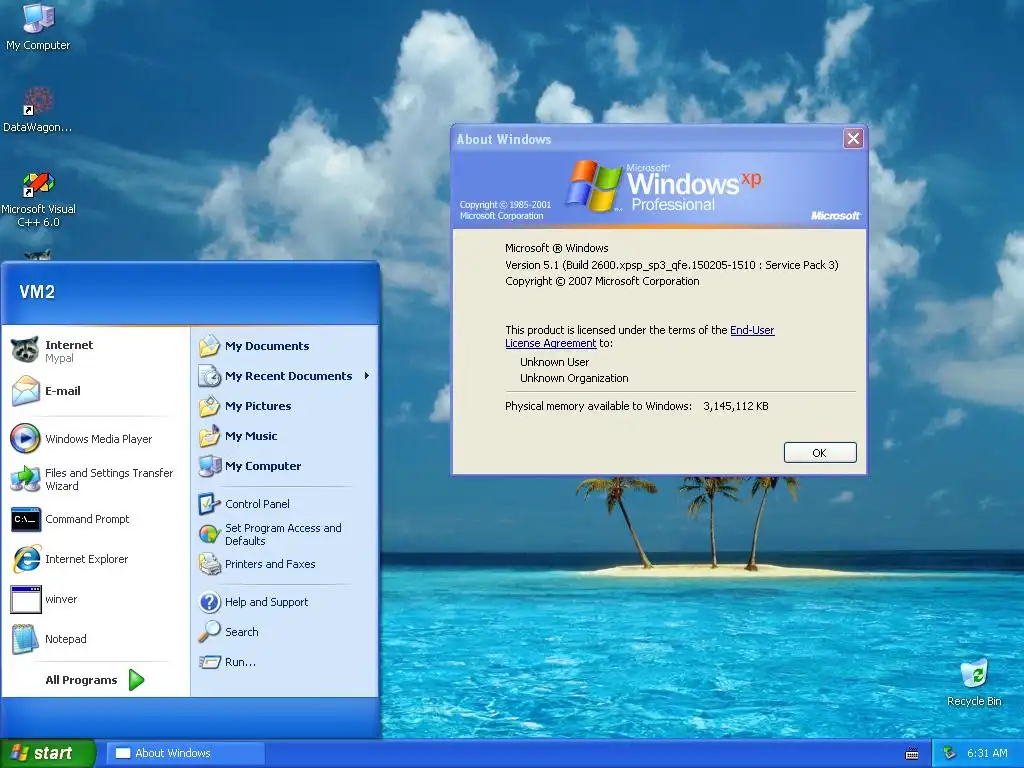Launch Internet Explorer

(97, 559)
